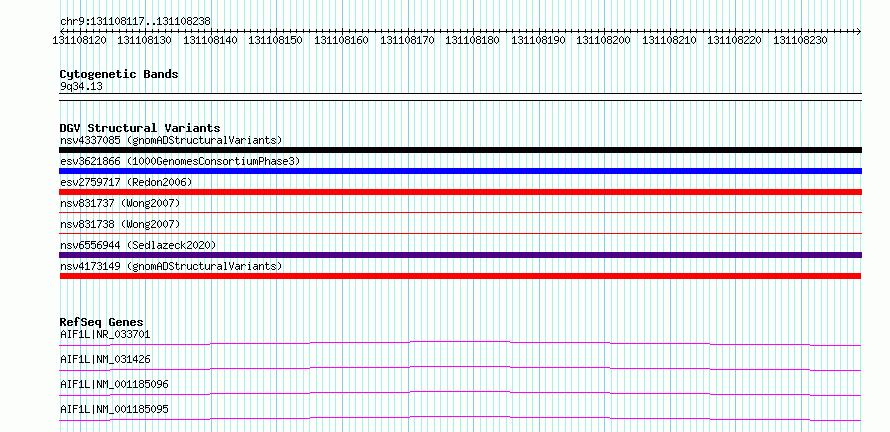
Task: Open variant label esv3621866 (1000GenomesConsortiumPhase3)
Action: (x=180, y=161)
